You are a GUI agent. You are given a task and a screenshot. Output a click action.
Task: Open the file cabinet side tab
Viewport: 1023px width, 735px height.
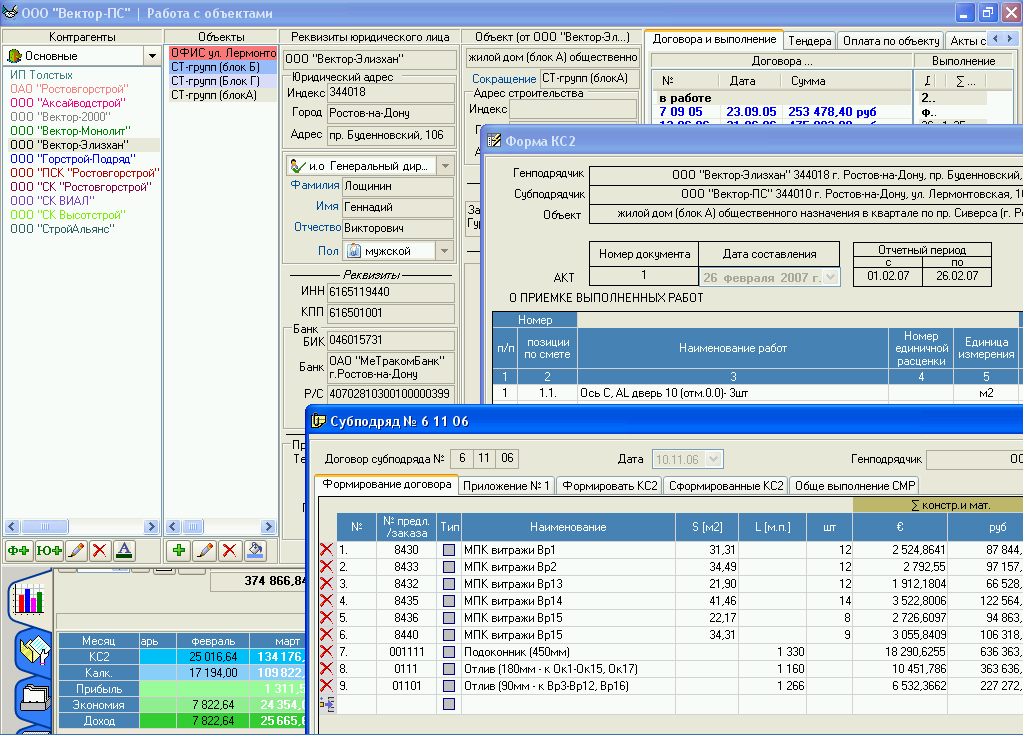point(34,697)
